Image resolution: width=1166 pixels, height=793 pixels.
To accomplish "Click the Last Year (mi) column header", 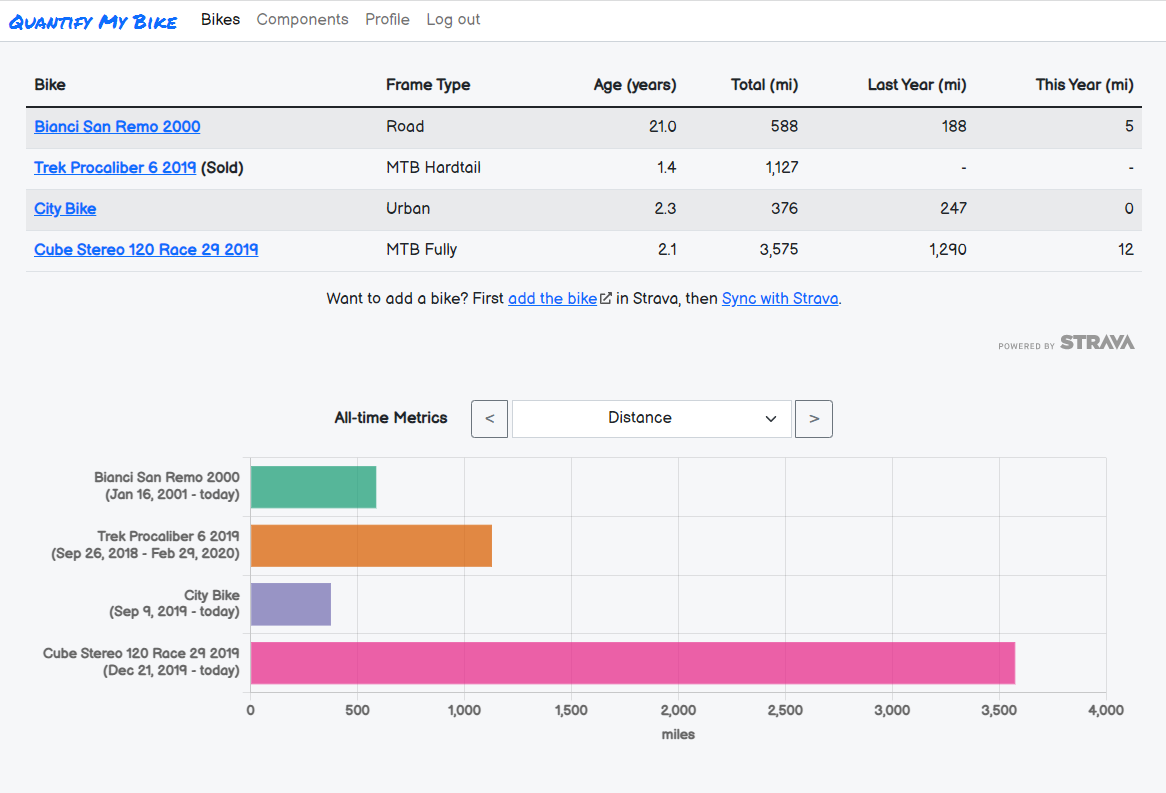I will click(917, 85).
